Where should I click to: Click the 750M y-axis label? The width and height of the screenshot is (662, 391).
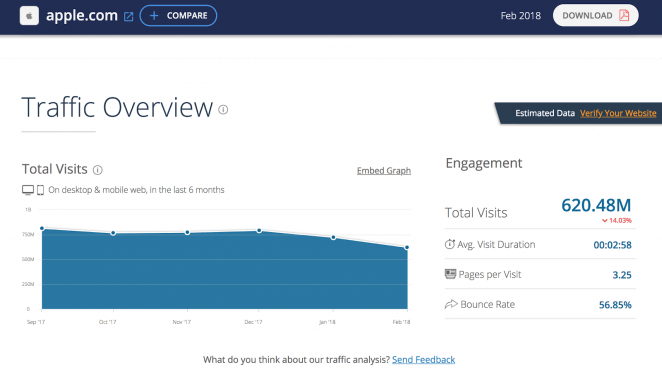[x=28, y=234]
